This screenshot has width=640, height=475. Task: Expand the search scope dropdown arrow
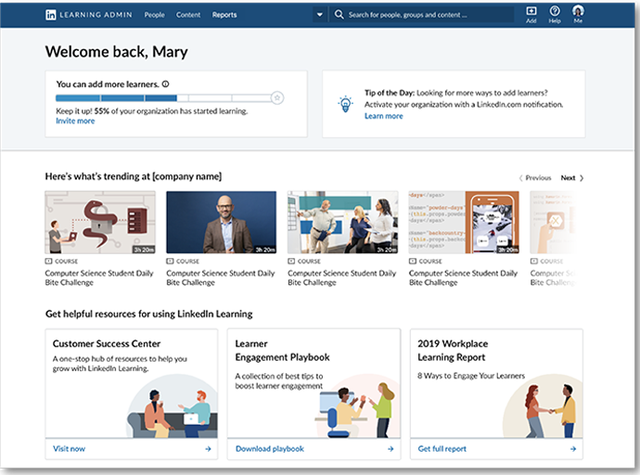[x=320, y=15]
